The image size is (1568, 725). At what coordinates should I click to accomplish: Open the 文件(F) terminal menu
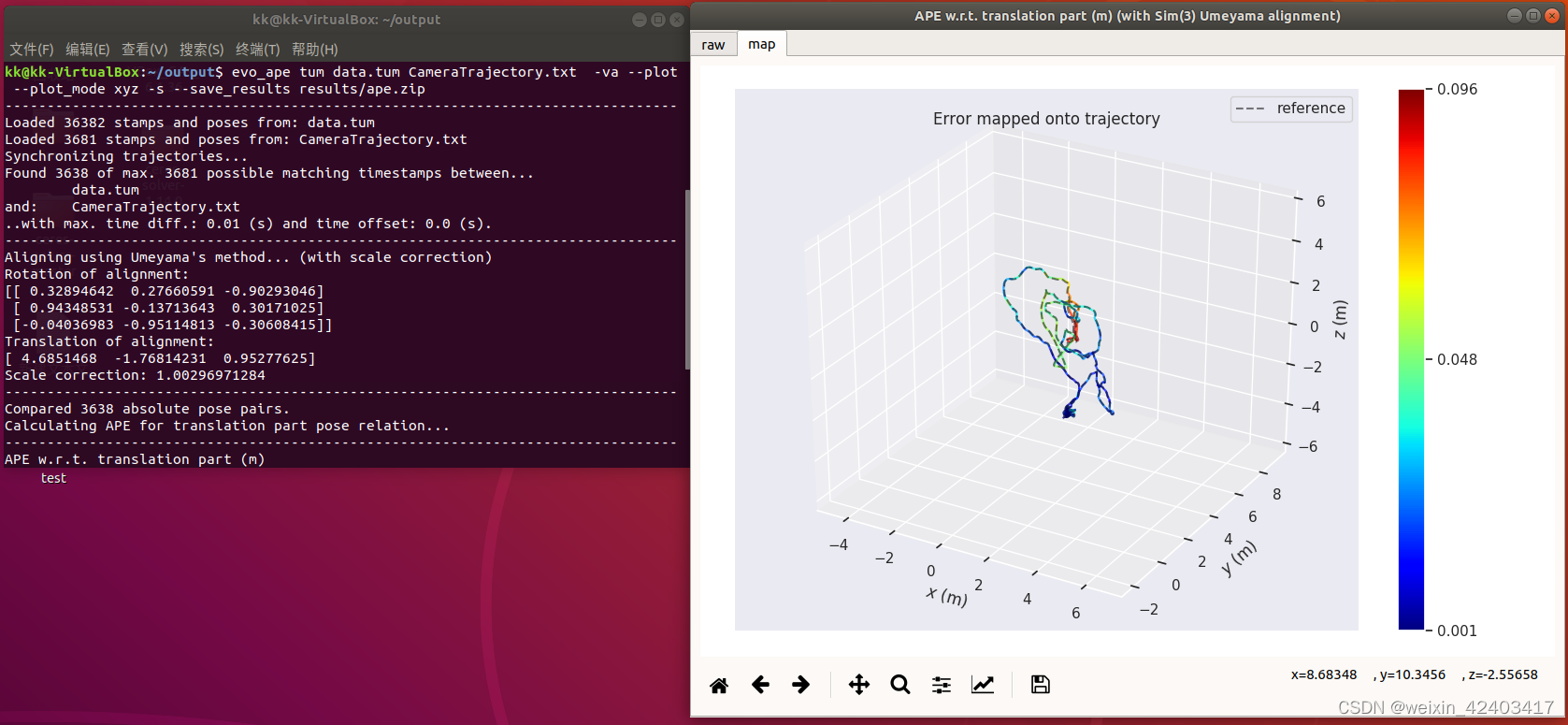(x=31, y=50)
